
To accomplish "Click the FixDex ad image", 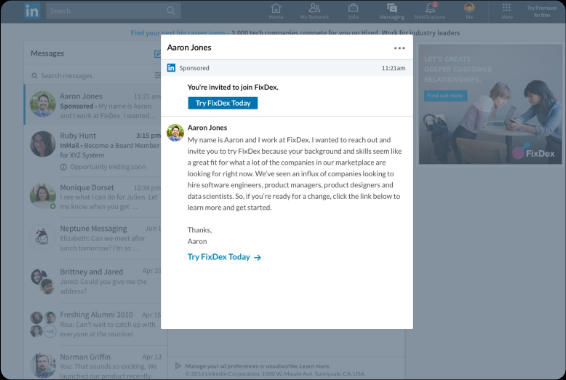I will coord(490,104).
